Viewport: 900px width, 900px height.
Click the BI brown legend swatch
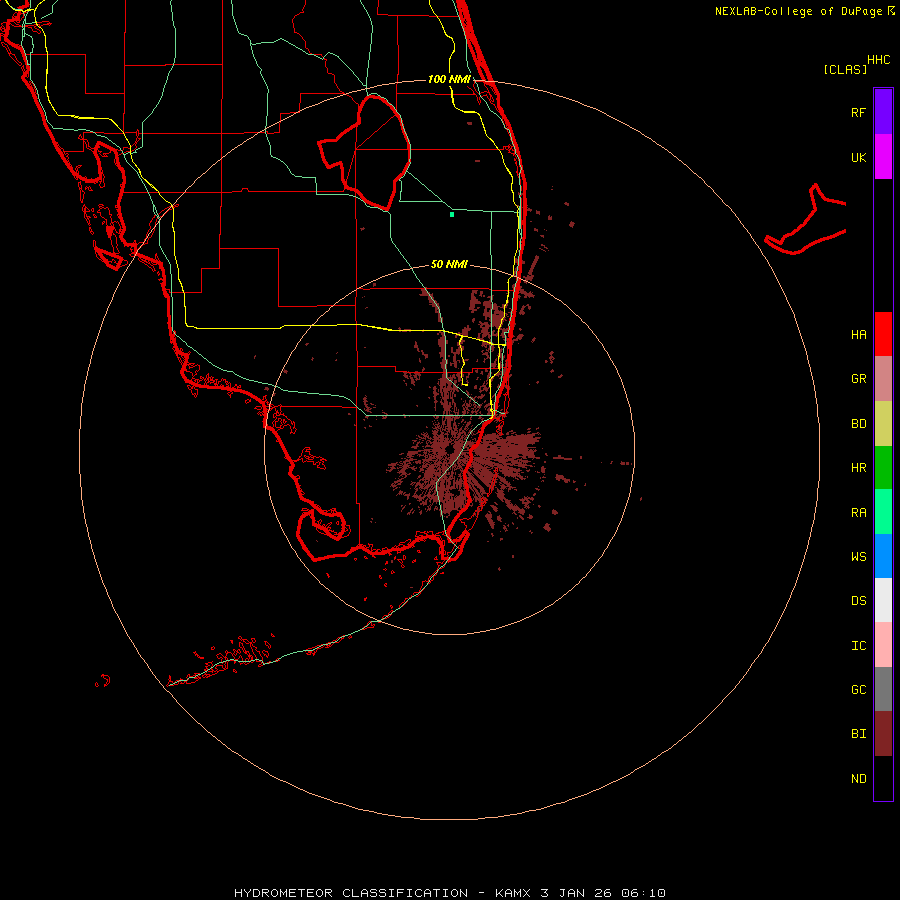883,734
